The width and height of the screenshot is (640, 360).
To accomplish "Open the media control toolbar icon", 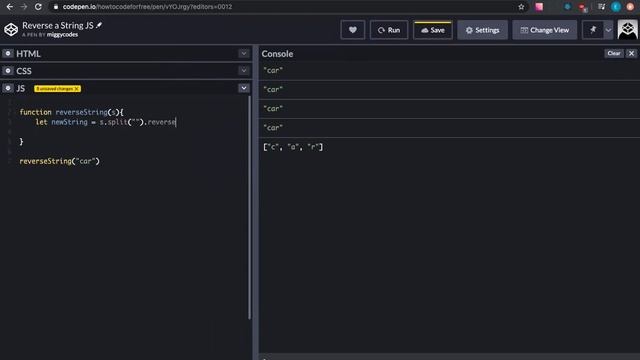I will pos(601,7).
